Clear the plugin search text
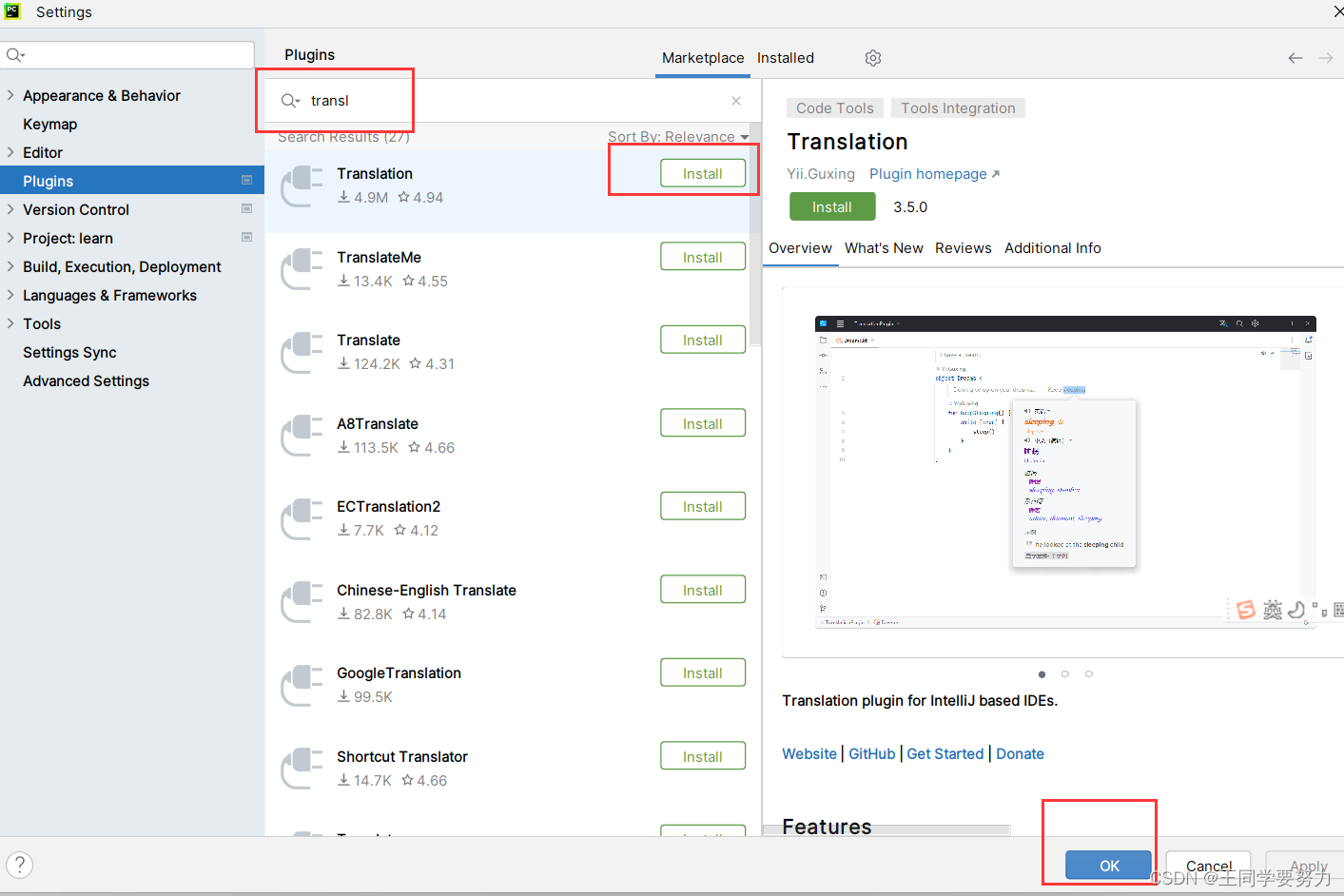This screenshot has height=896, width=1344. (x=736, y=101)
